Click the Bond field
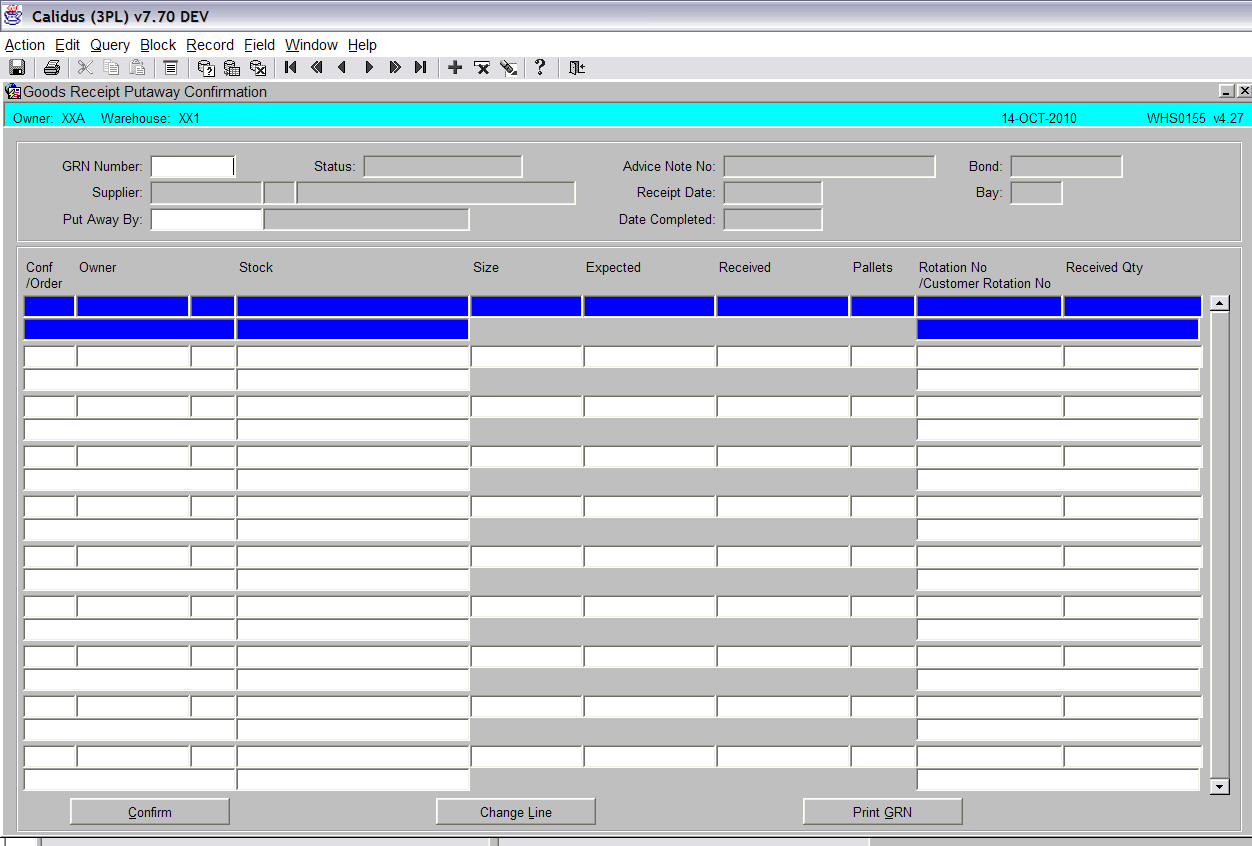This screenshot has height=846, width=1252. coord(1066,167)
